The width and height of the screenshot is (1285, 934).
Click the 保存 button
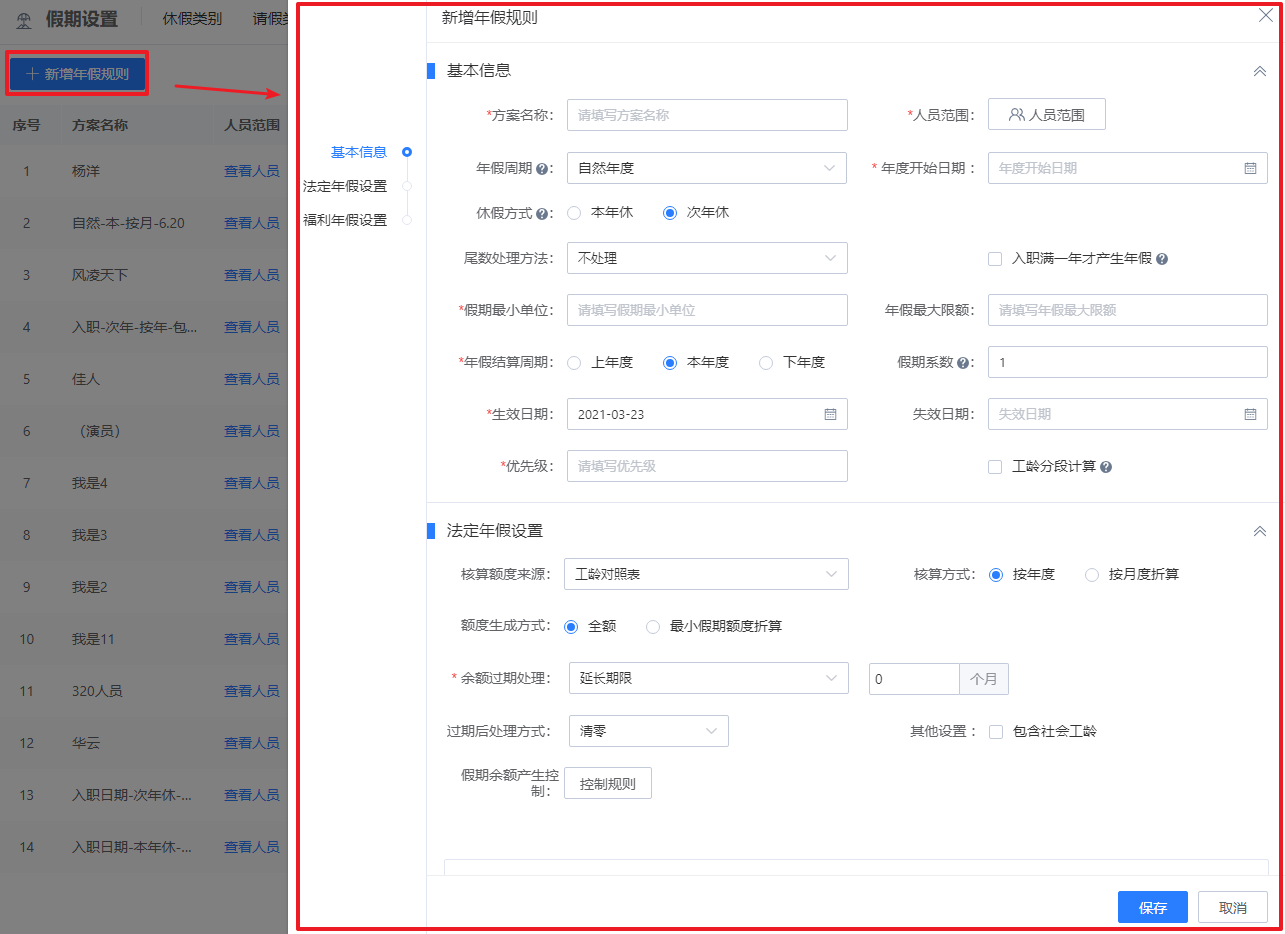coord(1152,907)
